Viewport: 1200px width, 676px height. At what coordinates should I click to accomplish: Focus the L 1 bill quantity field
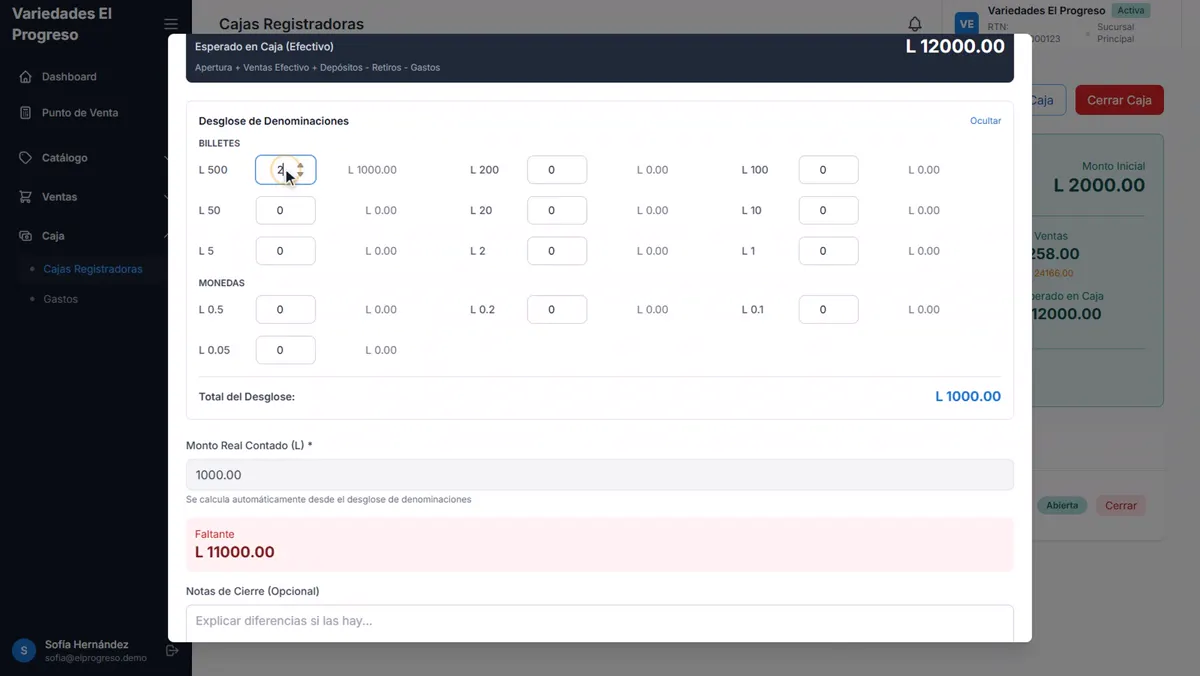click(829, 251)
